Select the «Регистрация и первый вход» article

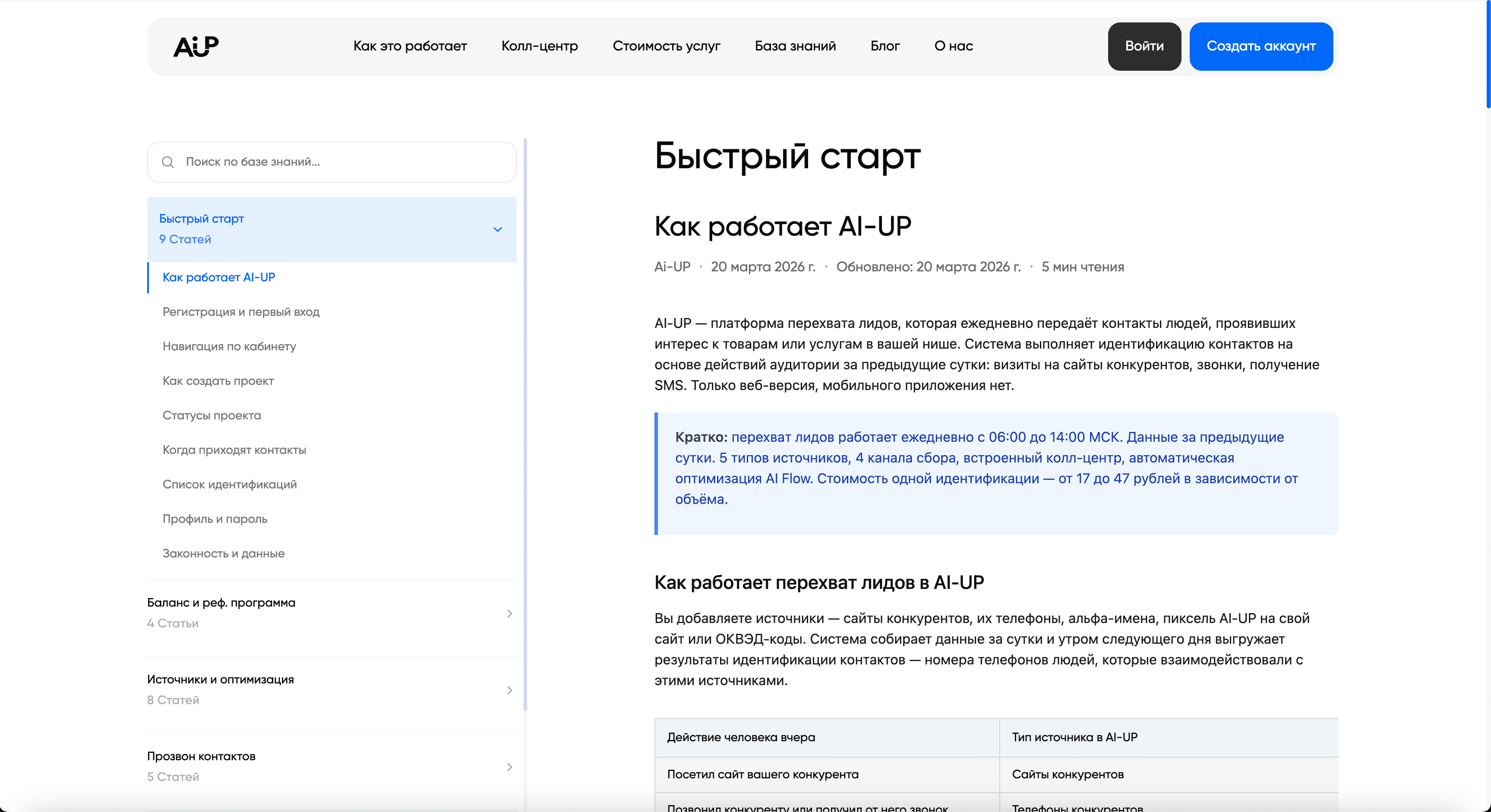[x=241, y=311]
